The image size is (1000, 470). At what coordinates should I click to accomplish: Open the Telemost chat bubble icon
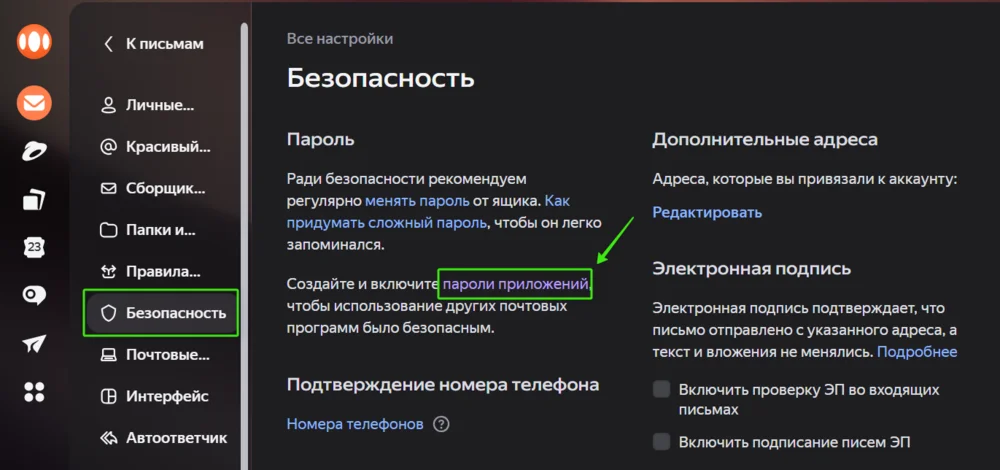click(x=34, y=295)
